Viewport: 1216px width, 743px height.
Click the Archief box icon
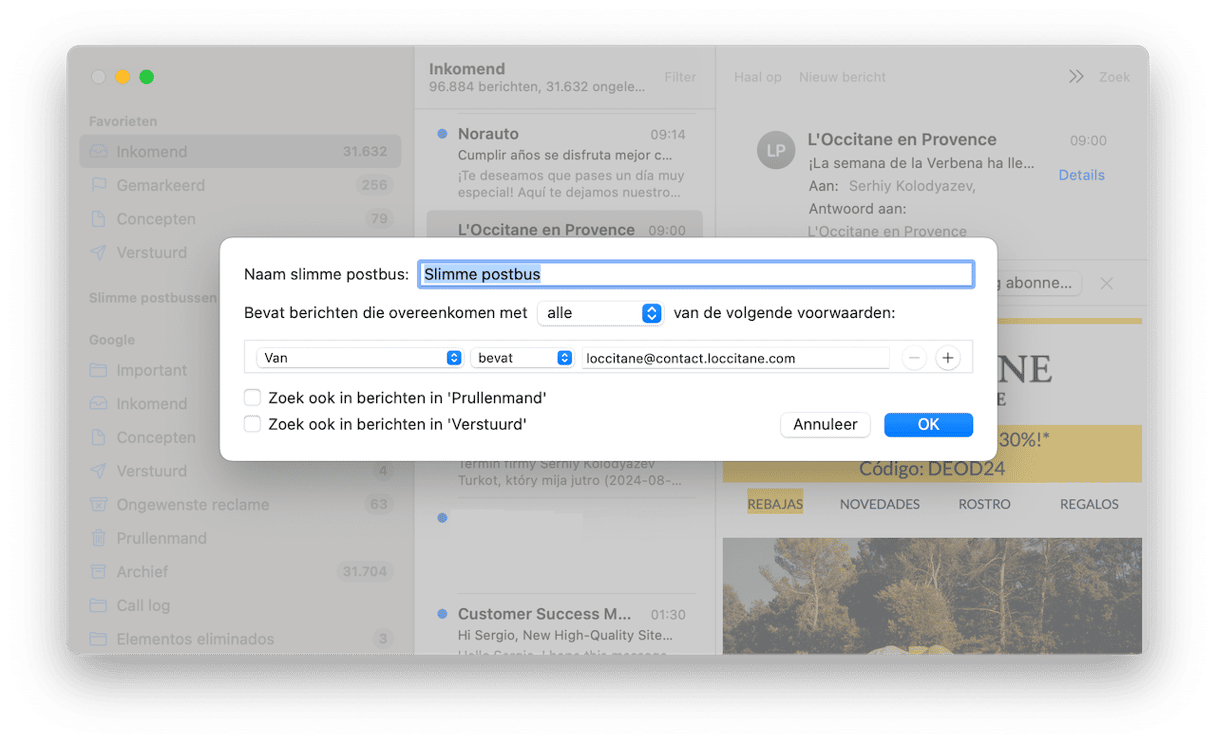click(x=98, y=571)
